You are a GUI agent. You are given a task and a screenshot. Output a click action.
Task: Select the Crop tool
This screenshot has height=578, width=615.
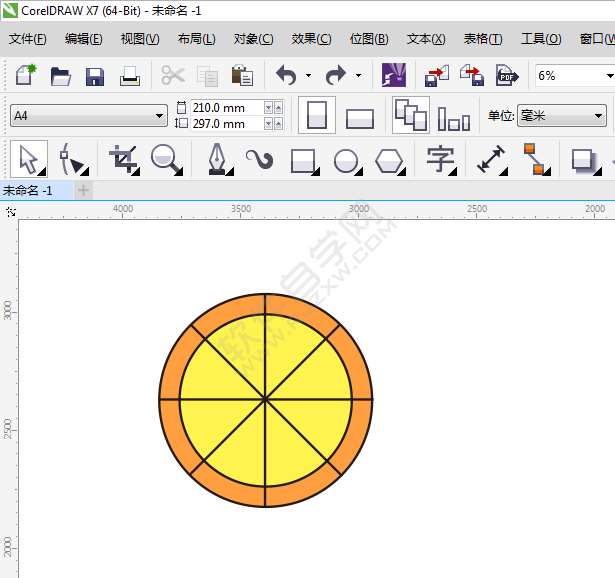pos(124,159)
